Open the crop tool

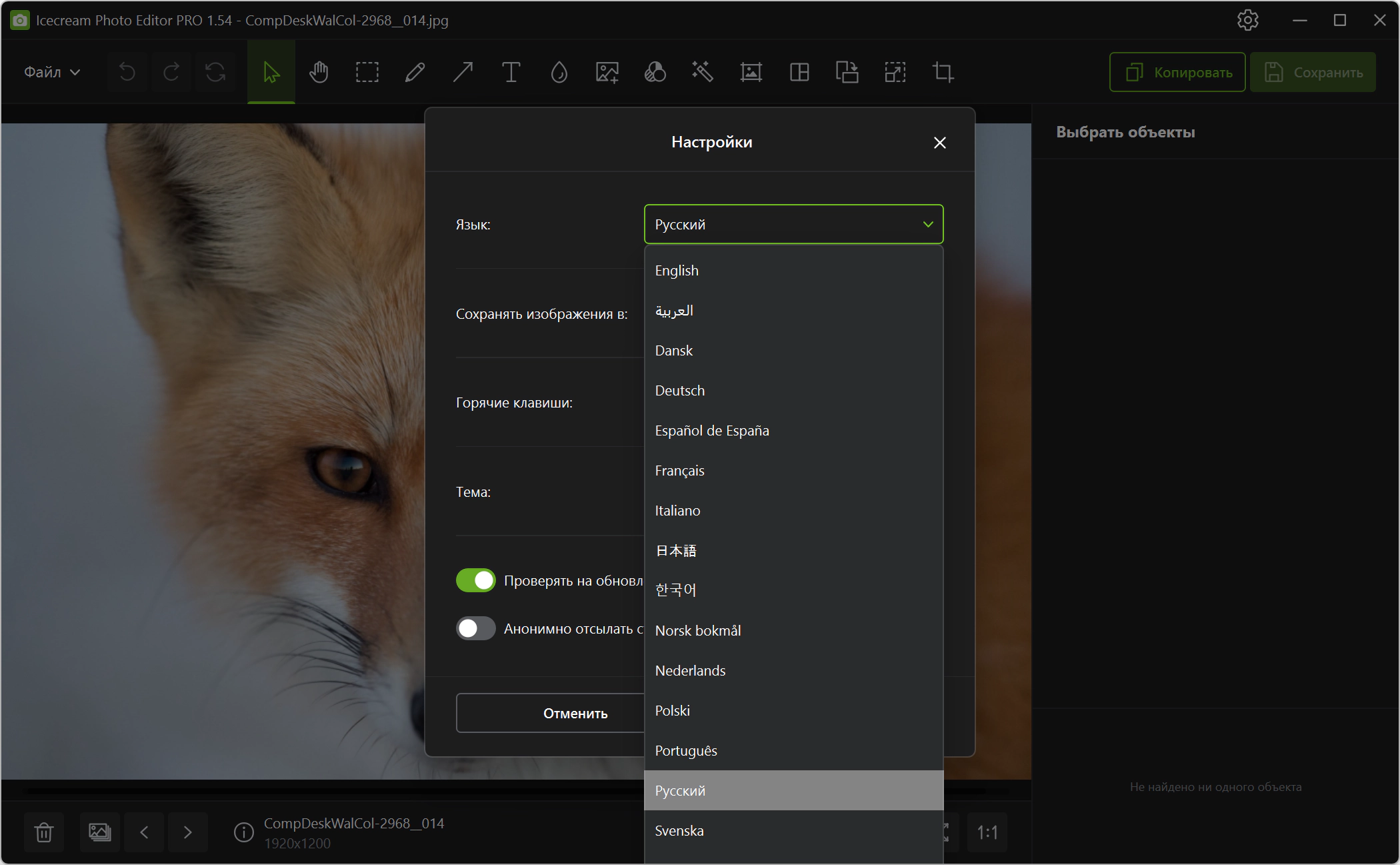pyautogui.click(x=943, y=72)
